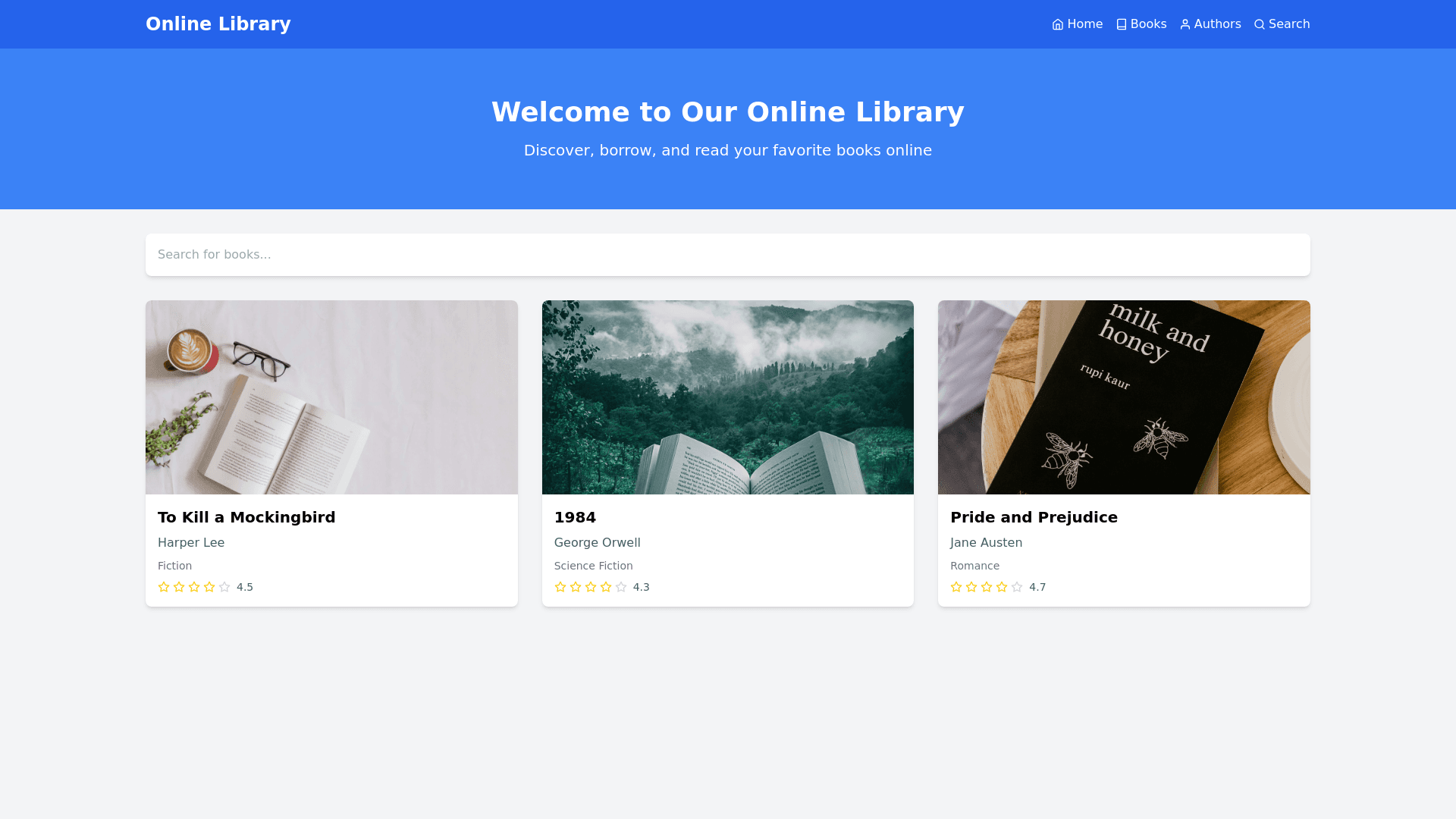Click fifth gray star under Harper Lee book

pos(224,587)
